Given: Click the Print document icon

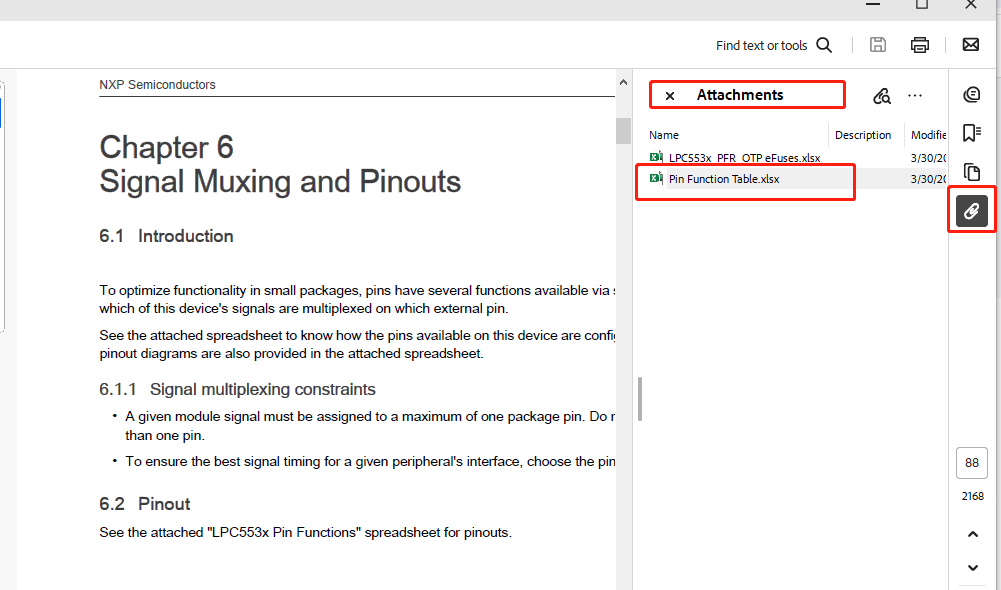Looking at the screenshot, I should pyautogui.click(x=919, y=44).
